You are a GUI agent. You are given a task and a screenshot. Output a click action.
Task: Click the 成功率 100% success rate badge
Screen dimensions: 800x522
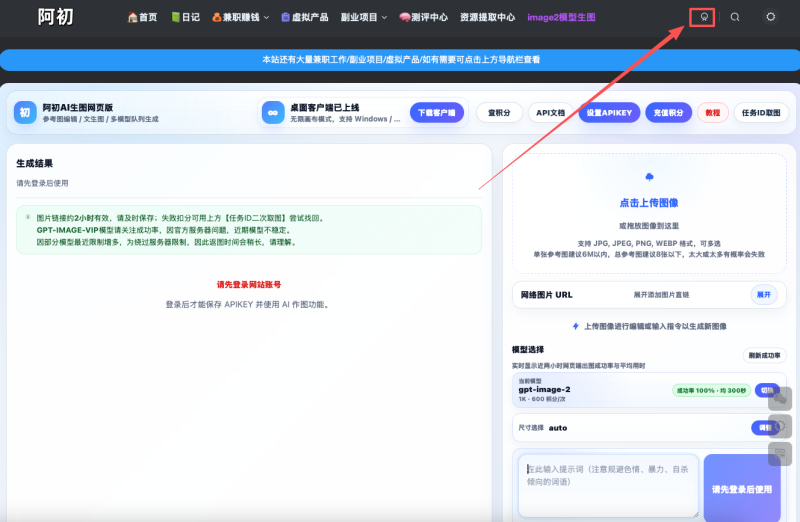click(711, 390)
